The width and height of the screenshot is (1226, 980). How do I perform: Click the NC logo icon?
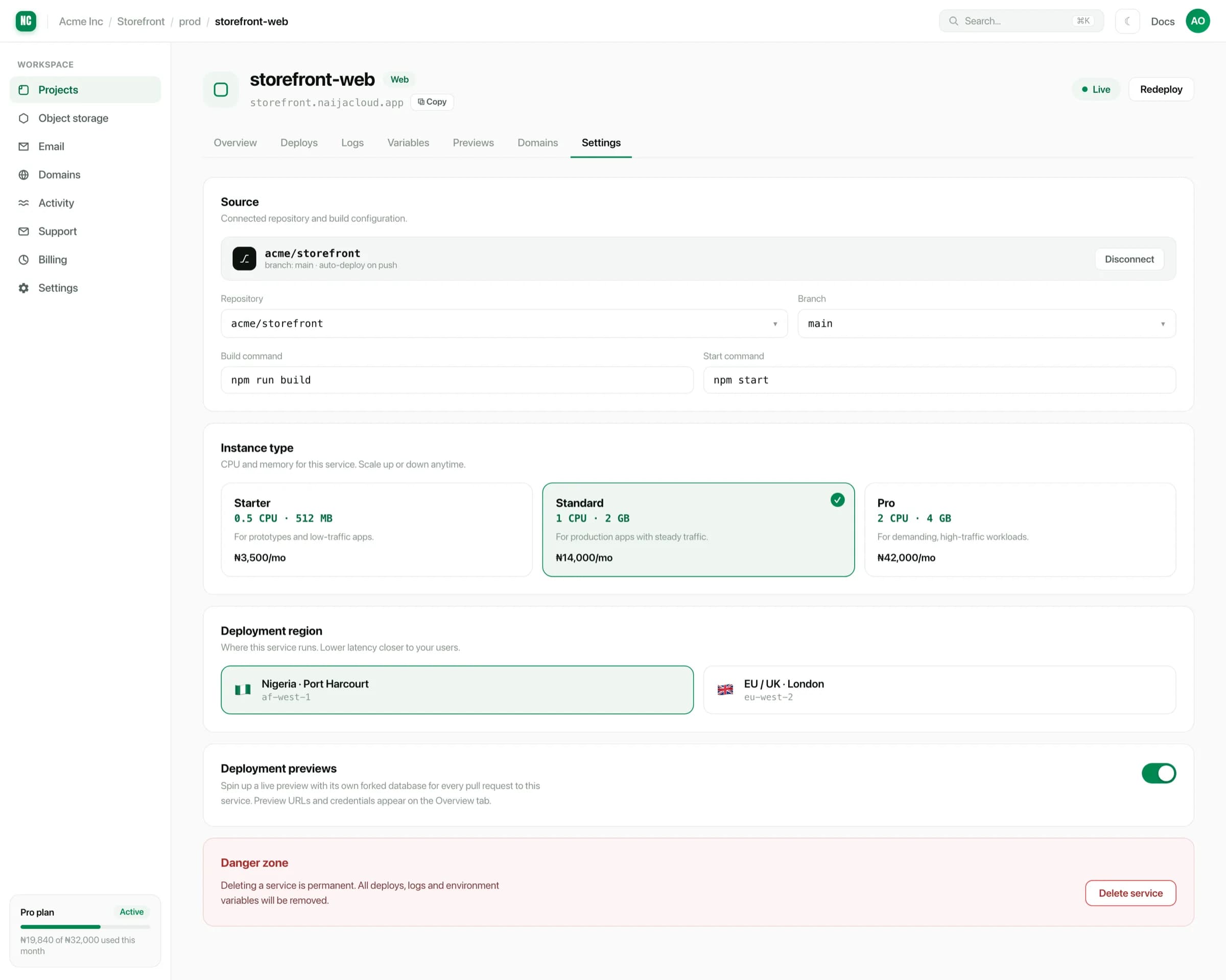coord(26,21)
